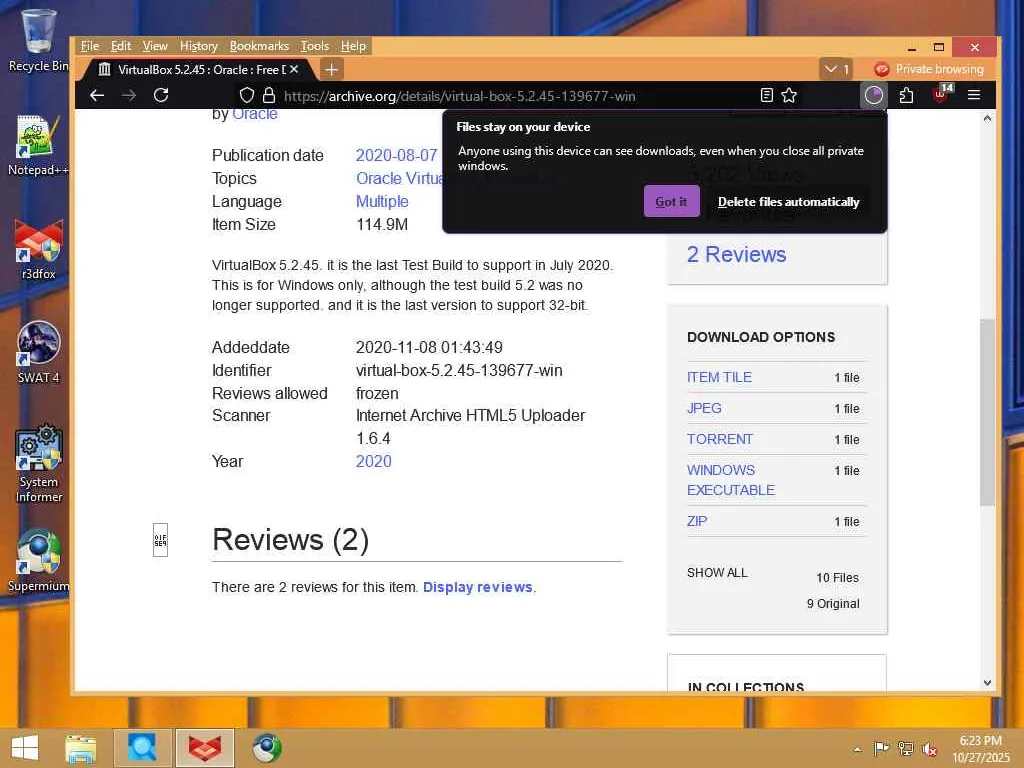The image size is (1024, 768).
Task: Select SWAT 4 desktop shortcut
Action: 38,353
